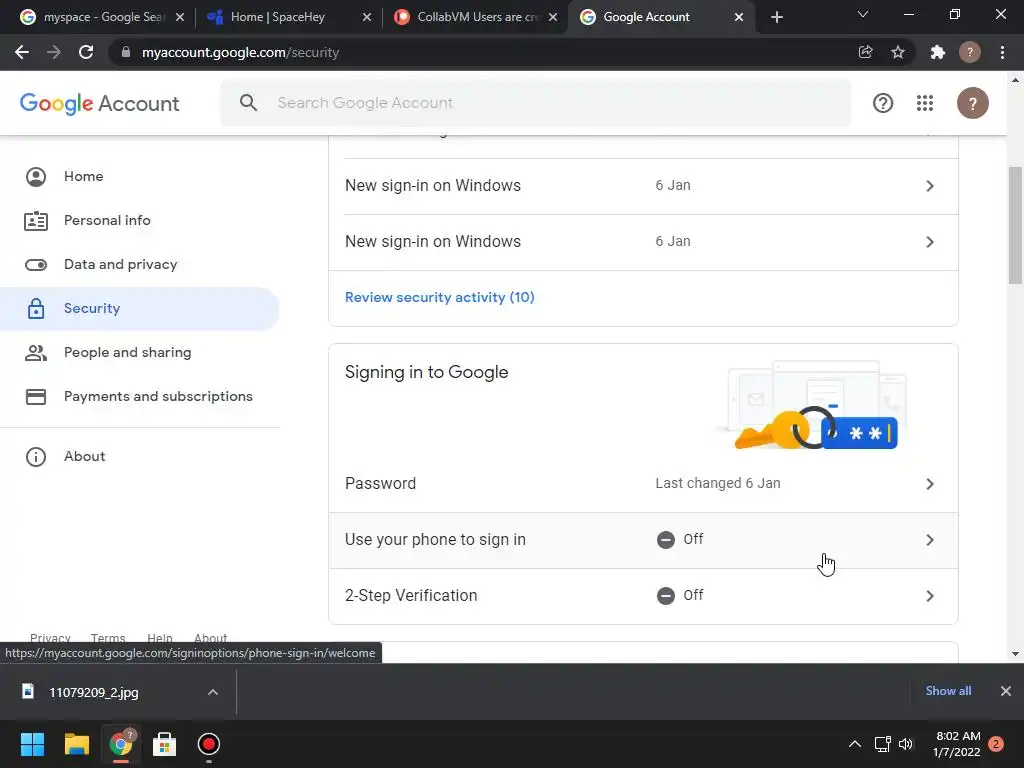1024x768 pixels.
Task: Open the Password row chevron
Action: (x=930, y=484)
